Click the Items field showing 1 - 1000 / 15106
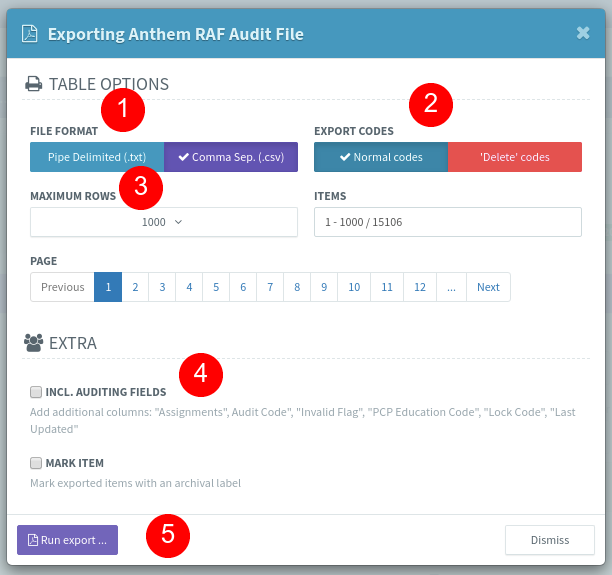The image size is (612, 575). [x=448, y=222]
